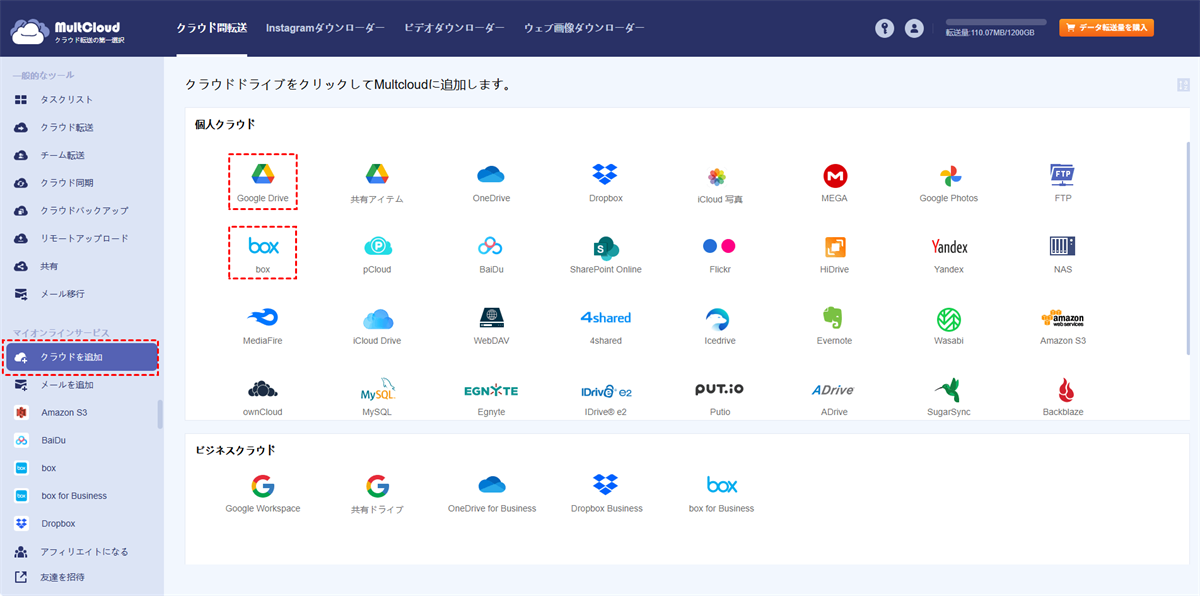
Task: Select the BaiDu cloud icon
Action: click(491, 254)
